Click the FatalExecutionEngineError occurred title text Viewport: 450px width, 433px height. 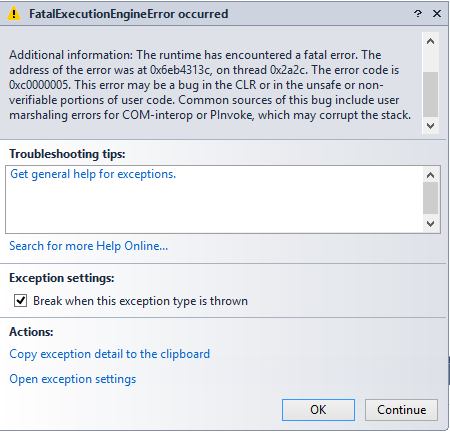pyautogui.click(x=129, y=14)
